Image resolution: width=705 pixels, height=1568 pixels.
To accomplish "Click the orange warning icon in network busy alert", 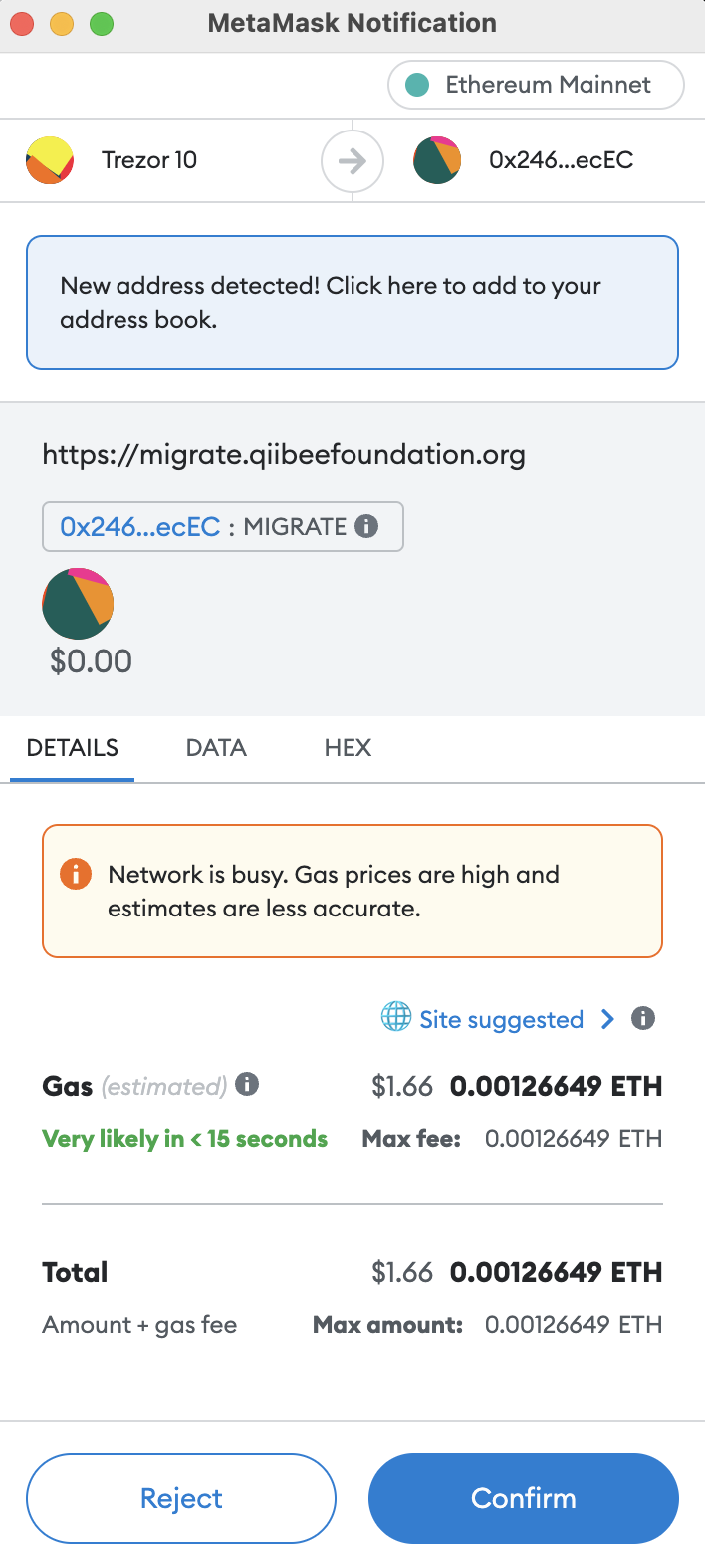I will [76, 874].
